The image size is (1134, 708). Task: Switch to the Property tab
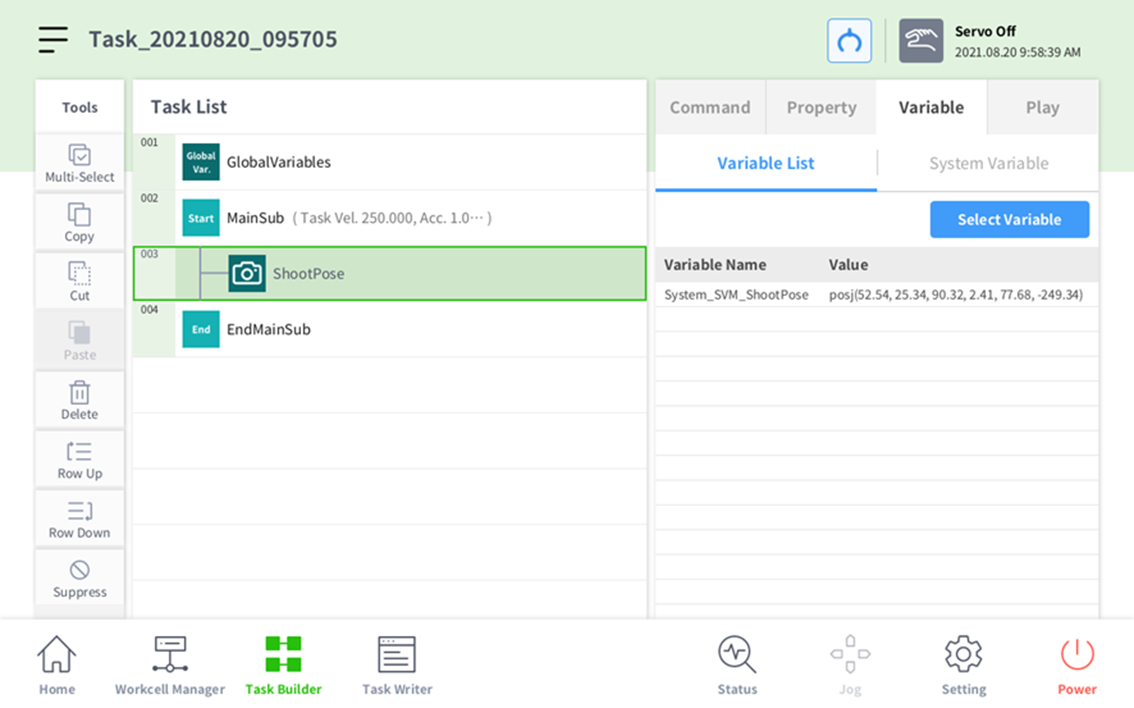(x=821, y=108)
